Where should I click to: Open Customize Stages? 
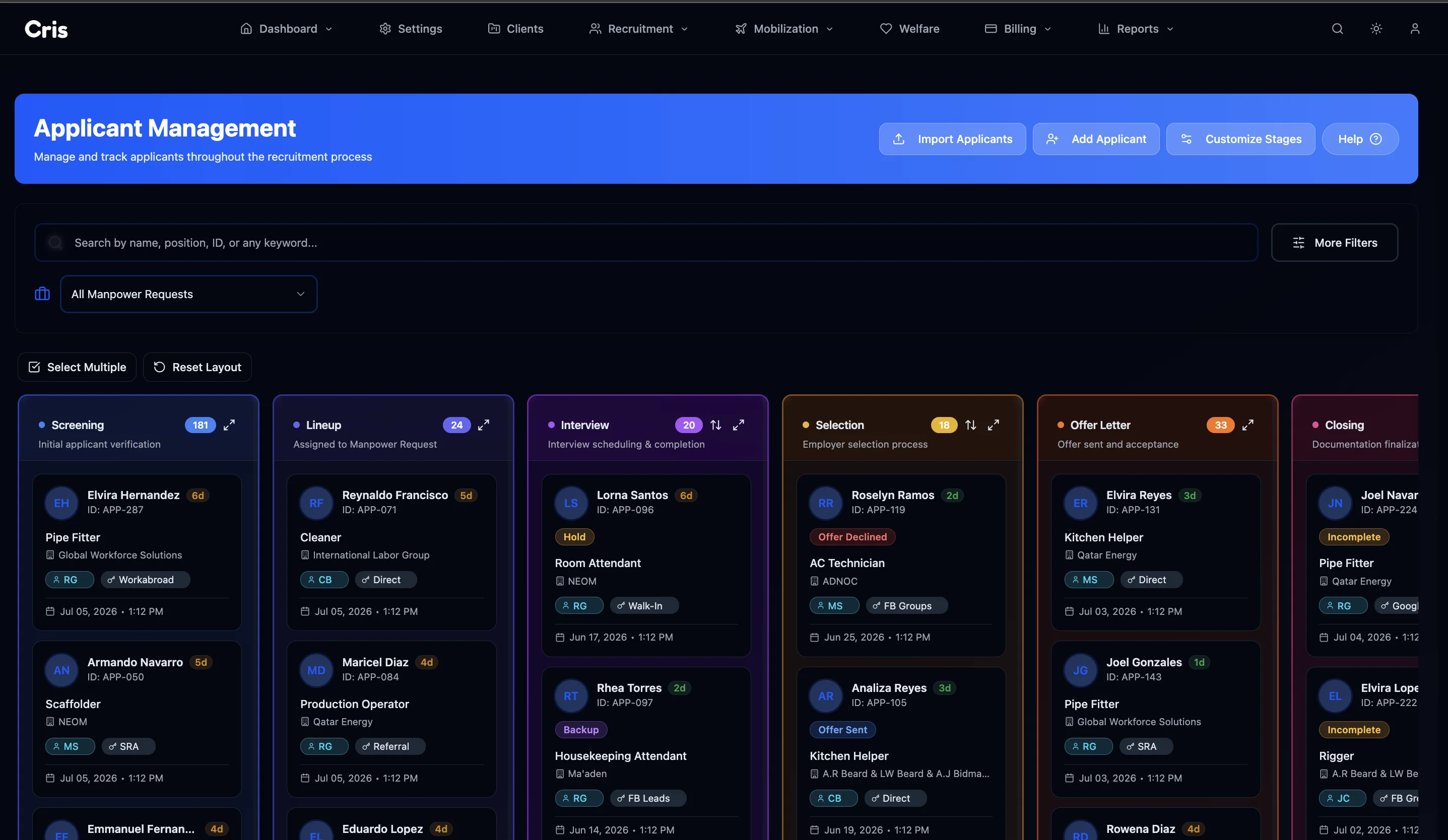pos(1240,139)
